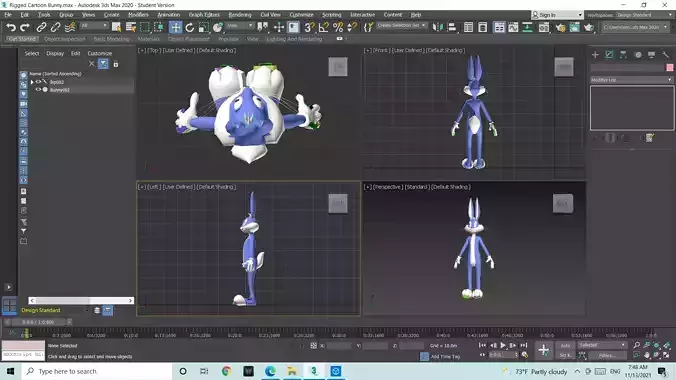This screenshot has width=676, height=380.
Task: Click Rectangular Selection Region icon
Action: [145, 28]
